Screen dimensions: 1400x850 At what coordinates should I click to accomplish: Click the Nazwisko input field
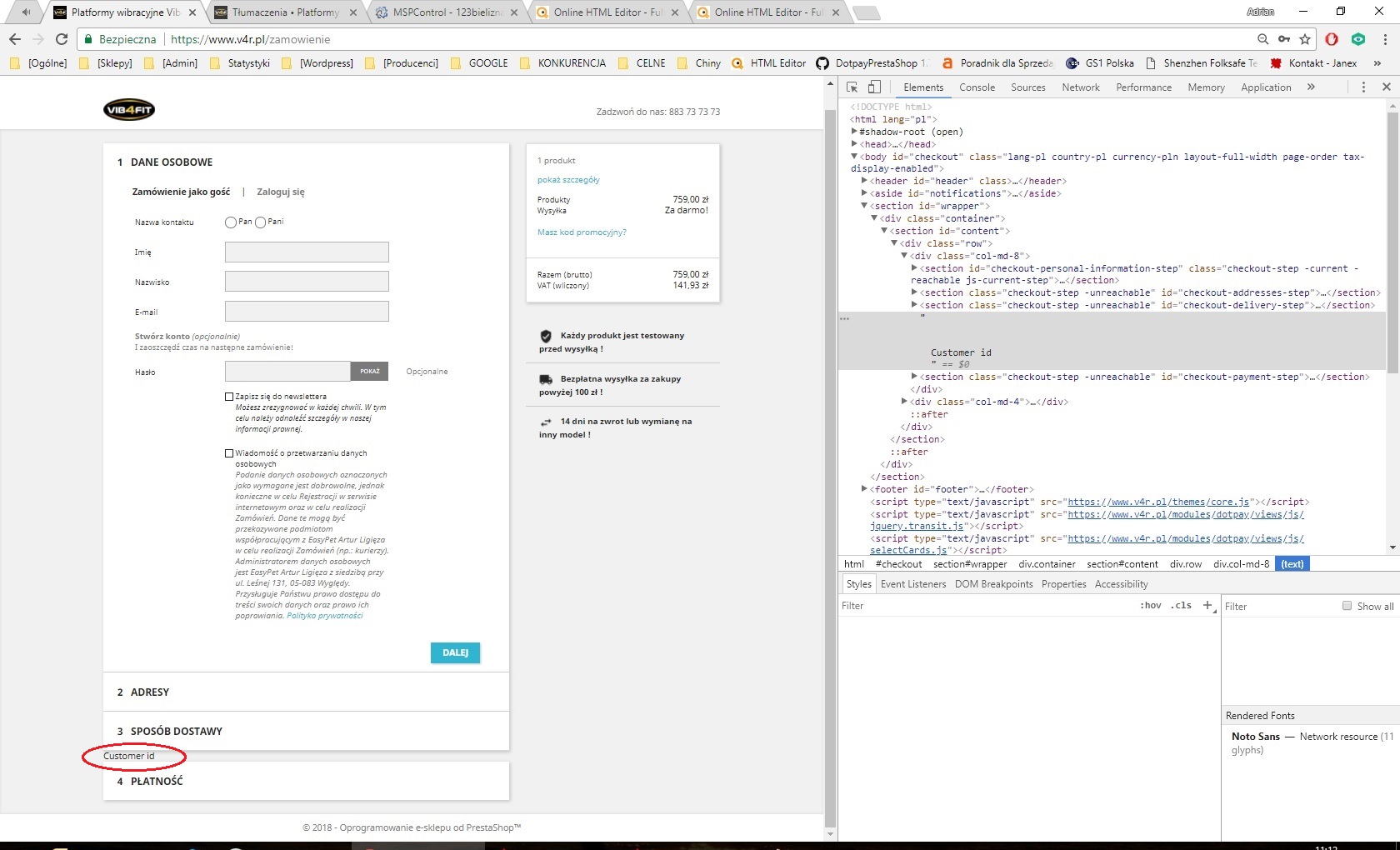tap(307, 282)
